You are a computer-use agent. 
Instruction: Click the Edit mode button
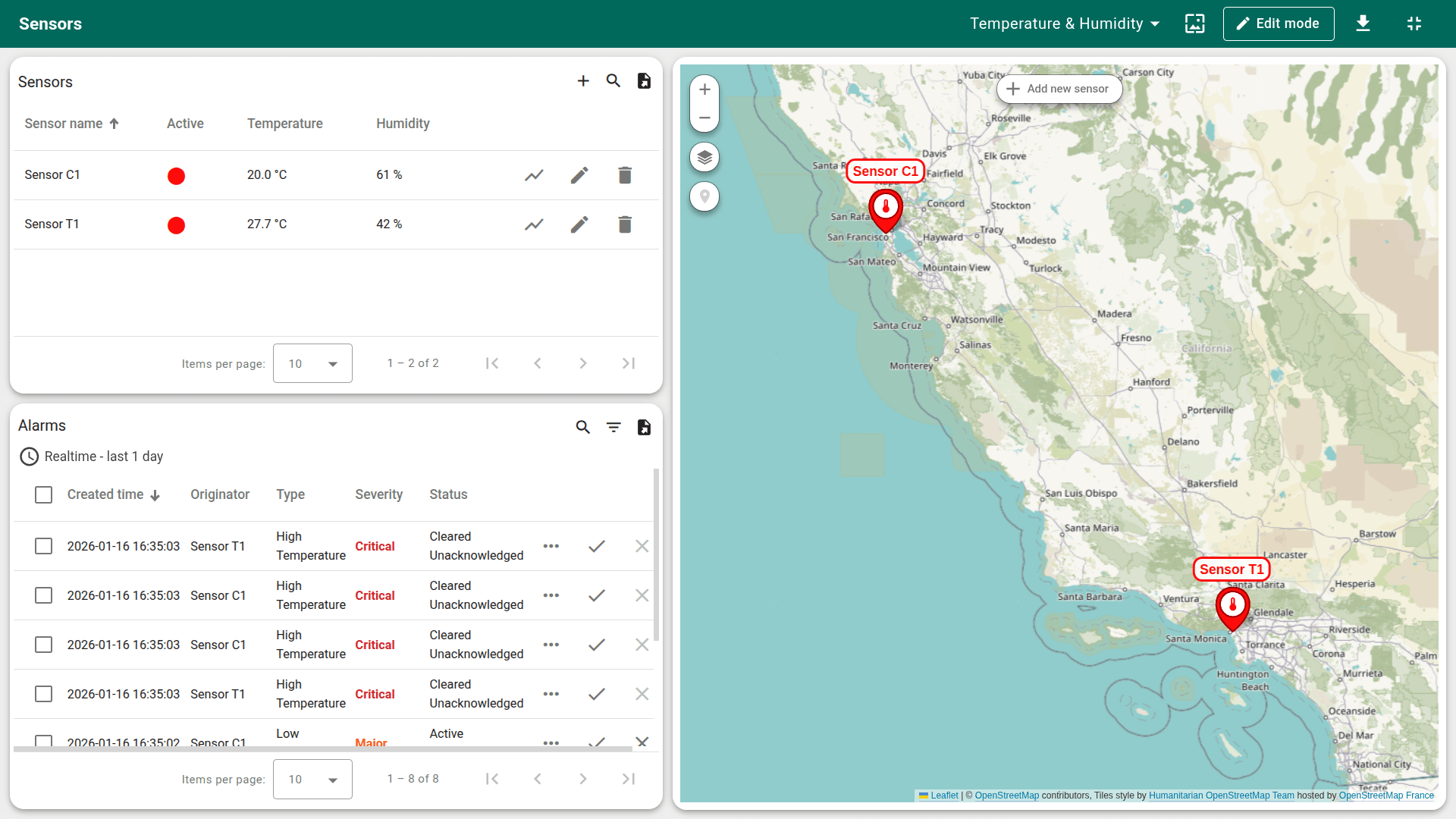[x=1278, y=24]
